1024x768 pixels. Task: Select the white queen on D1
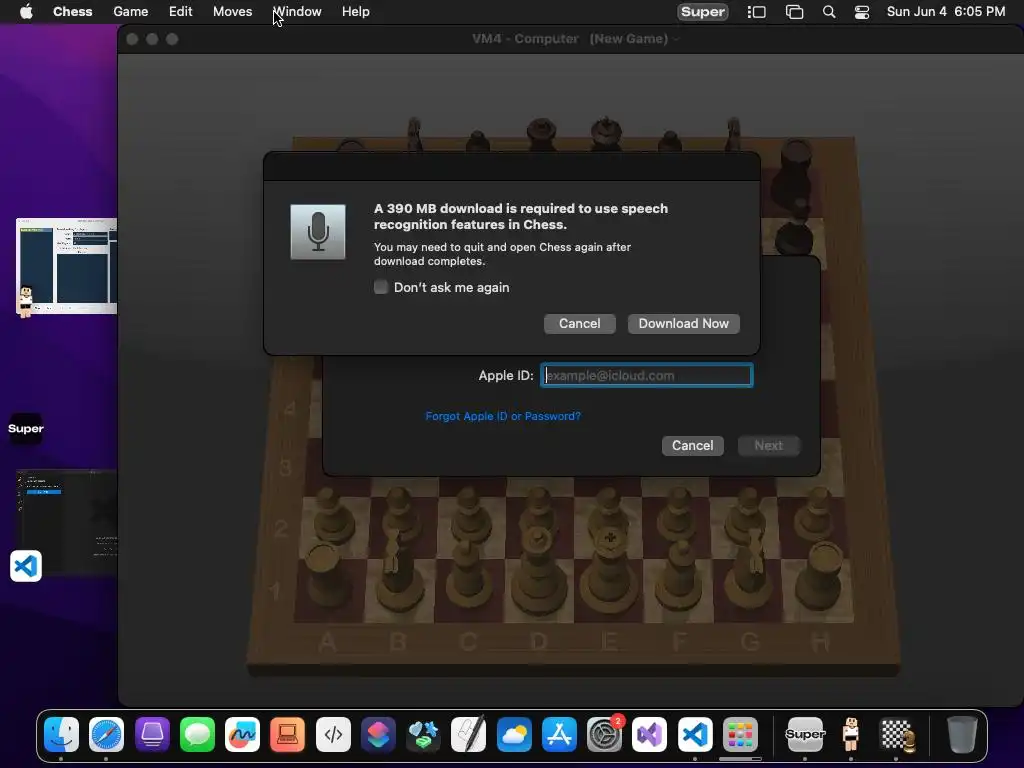[x=537, y=575]
